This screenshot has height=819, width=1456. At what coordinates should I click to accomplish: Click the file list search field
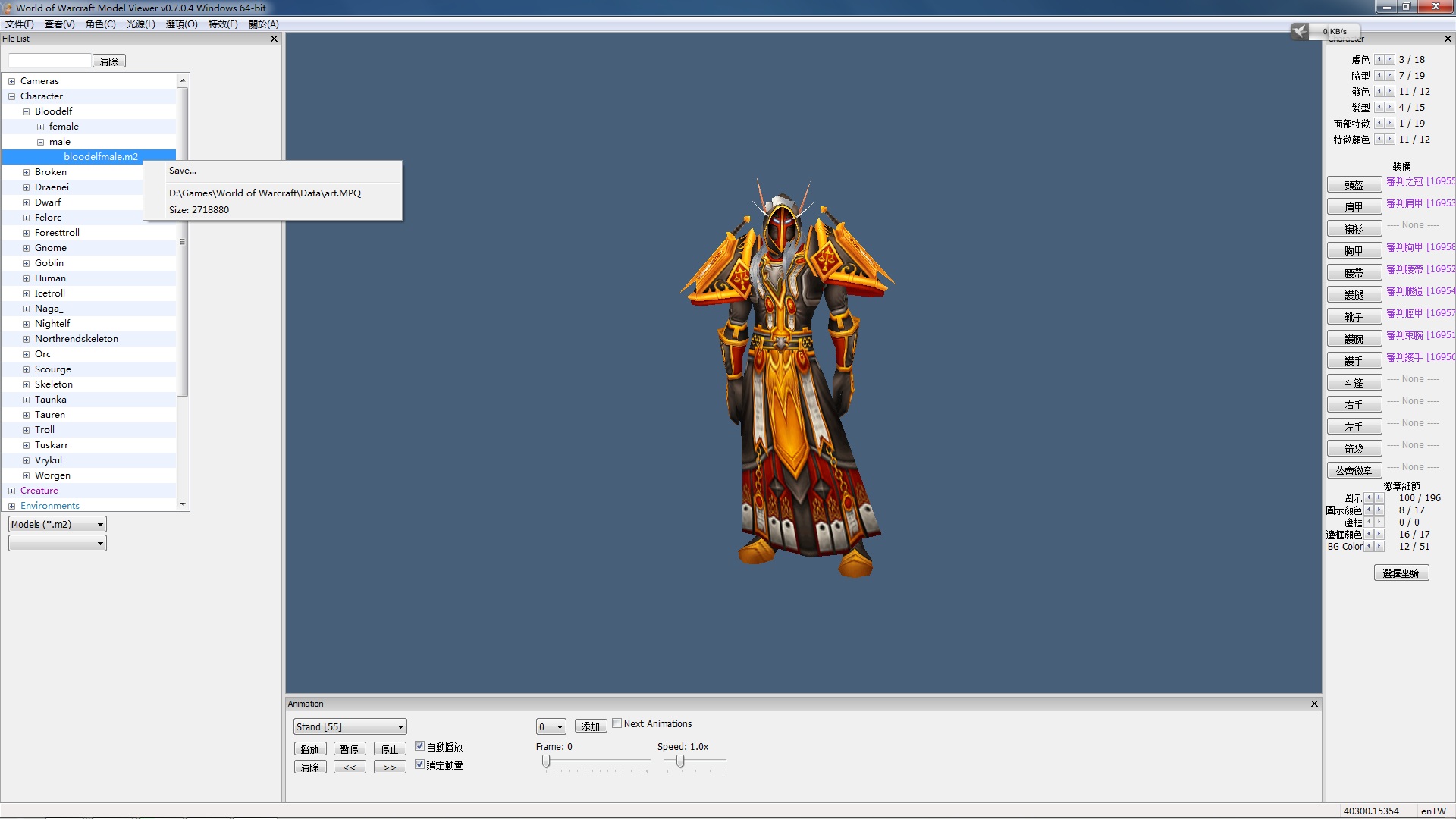[x=50, y=60]
